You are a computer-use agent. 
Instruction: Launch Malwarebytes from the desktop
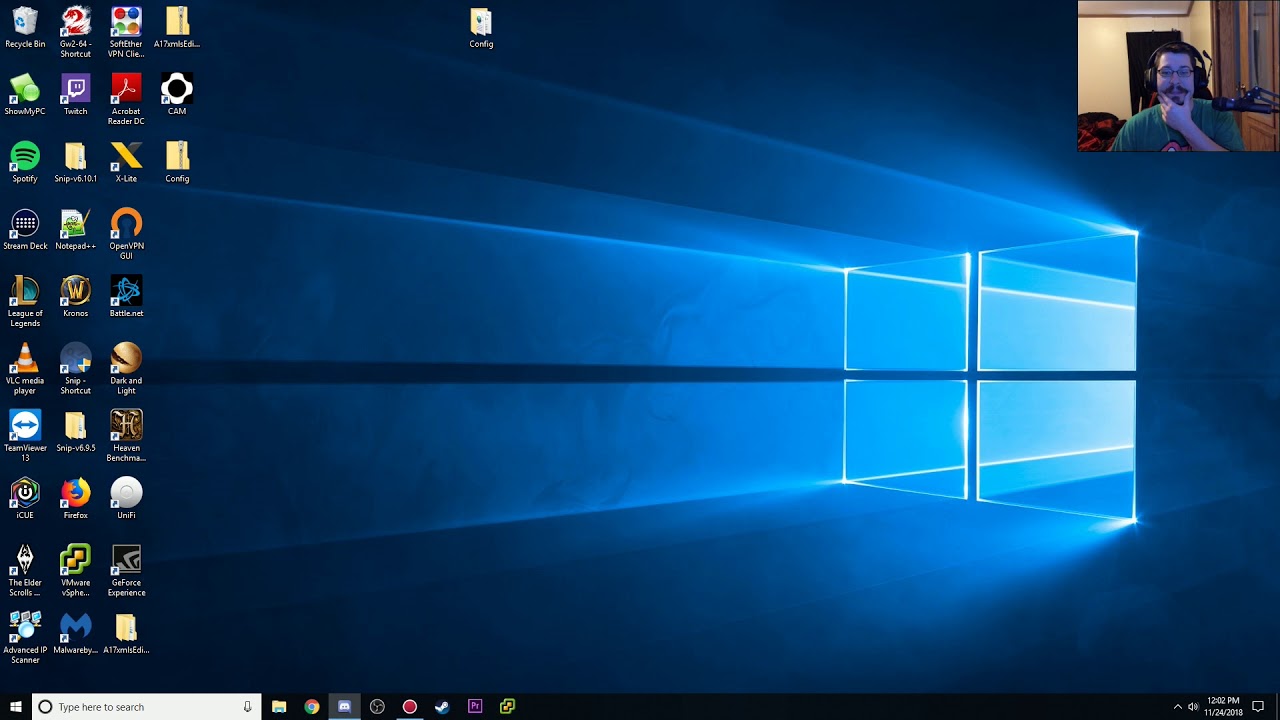tap(75, 632)
